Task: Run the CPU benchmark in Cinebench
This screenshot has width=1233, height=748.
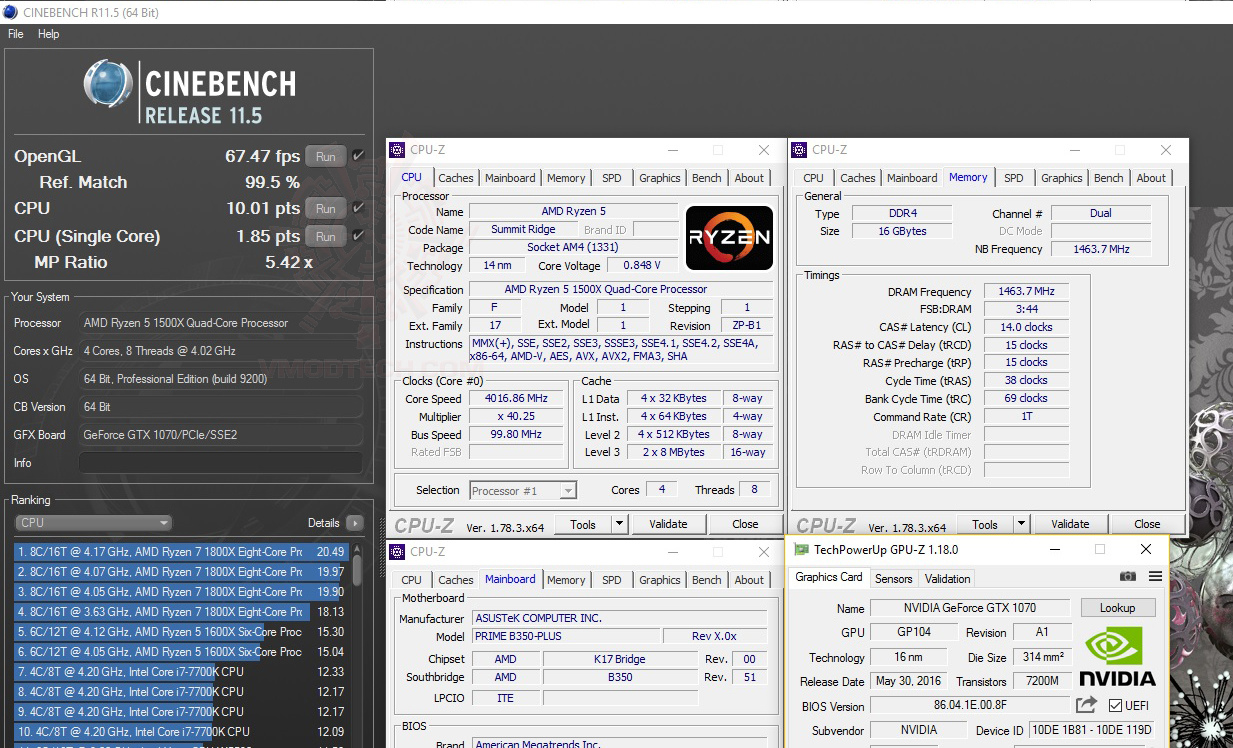Action: (x=324, y=209)
